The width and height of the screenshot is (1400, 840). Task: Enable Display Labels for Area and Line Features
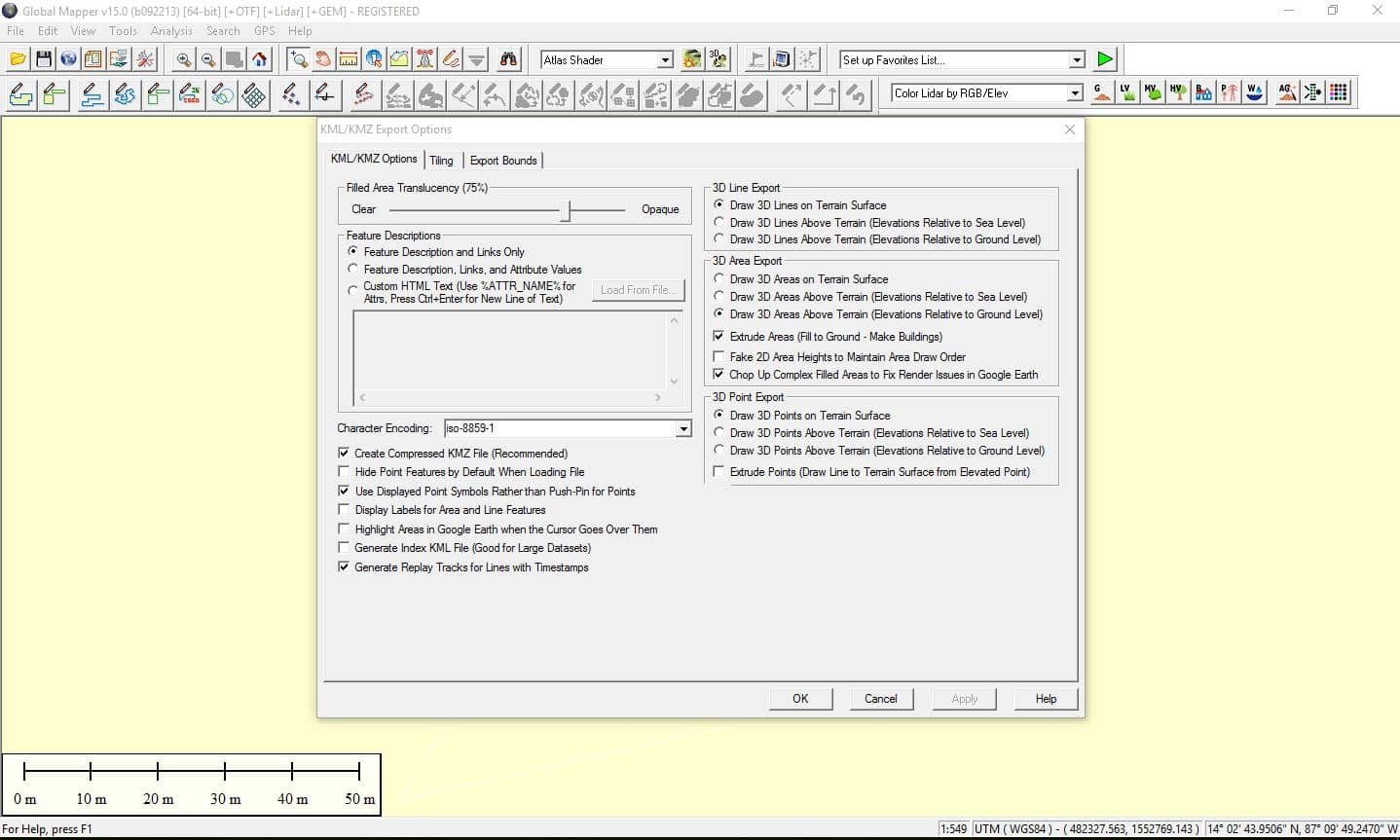tap(442, 510)
